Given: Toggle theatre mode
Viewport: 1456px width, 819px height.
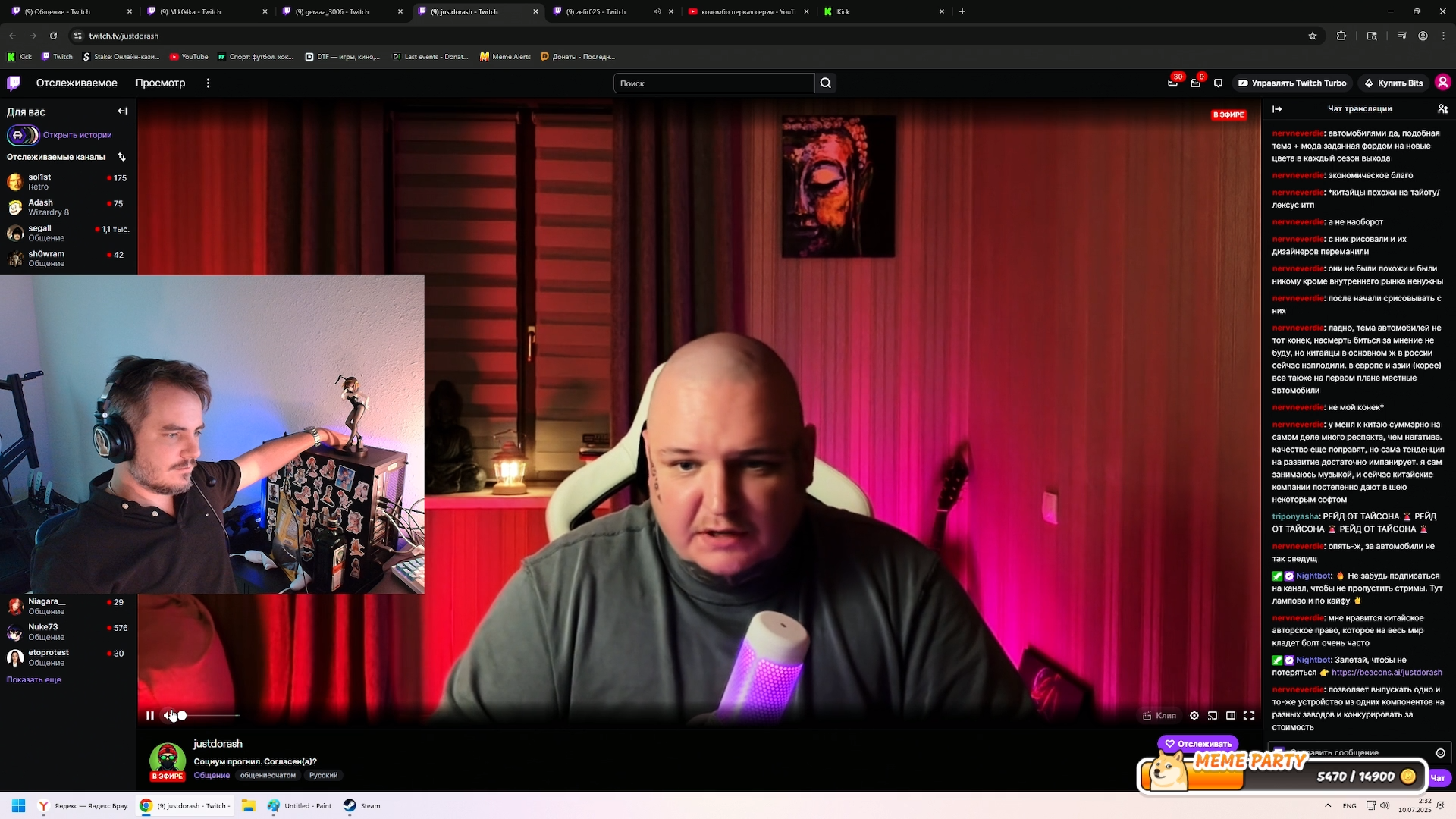Looking at the screenshot, I should click(1231, 715).
